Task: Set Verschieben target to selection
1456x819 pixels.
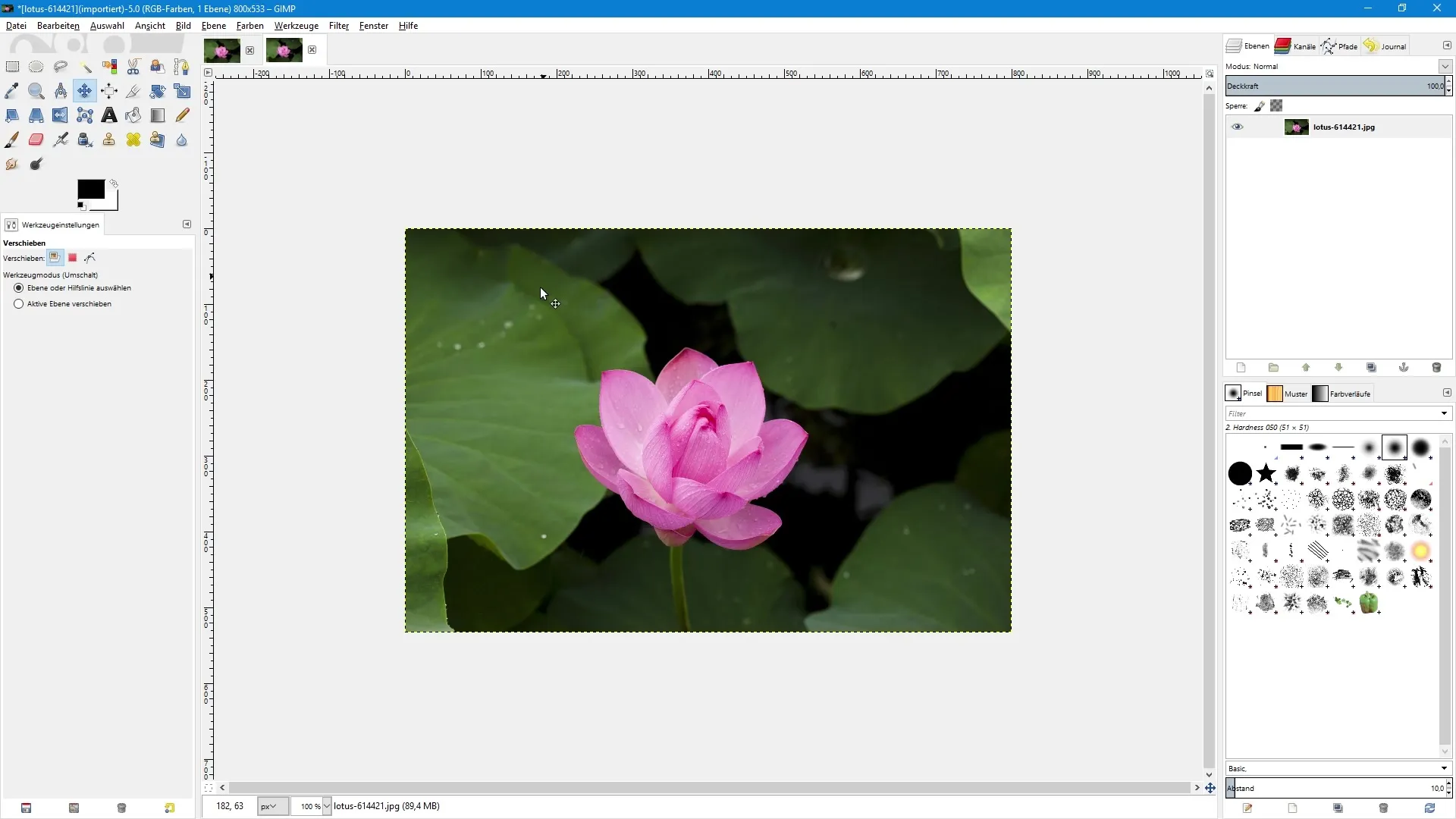Action: point(73,258)
